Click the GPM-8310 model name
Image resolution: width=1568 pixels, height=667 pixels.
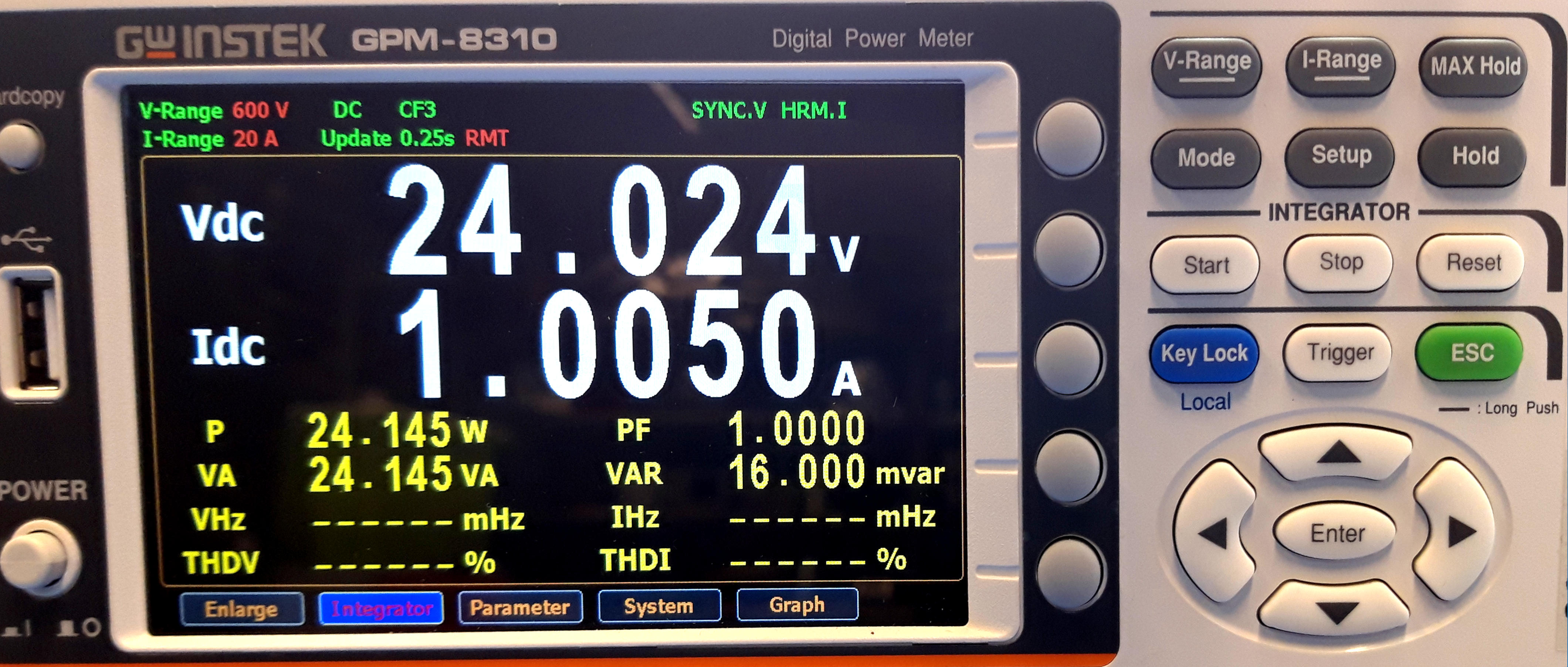pyautogui.click(x=454, y=40)
